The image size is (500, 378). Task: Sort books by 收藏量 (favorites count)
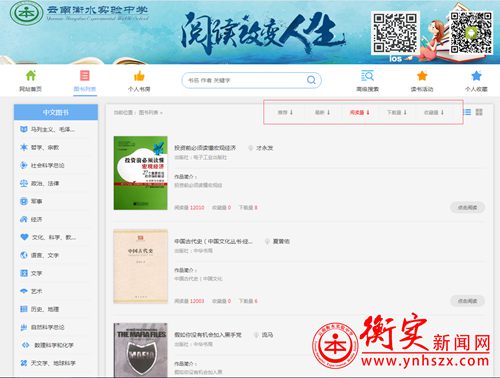tap(433, 112)
